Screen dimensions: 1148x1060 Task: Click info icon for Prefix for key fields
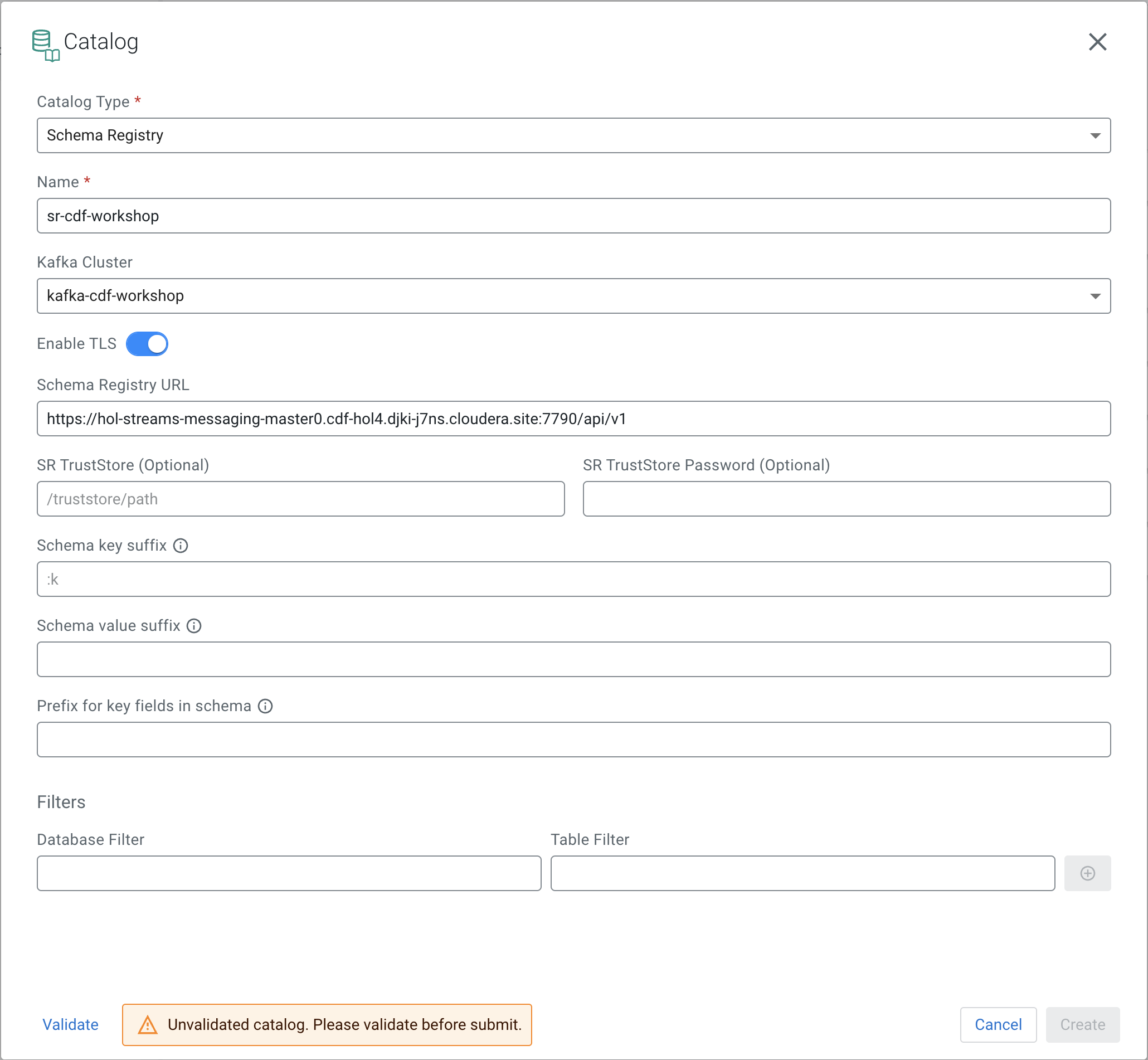point(265,706)
